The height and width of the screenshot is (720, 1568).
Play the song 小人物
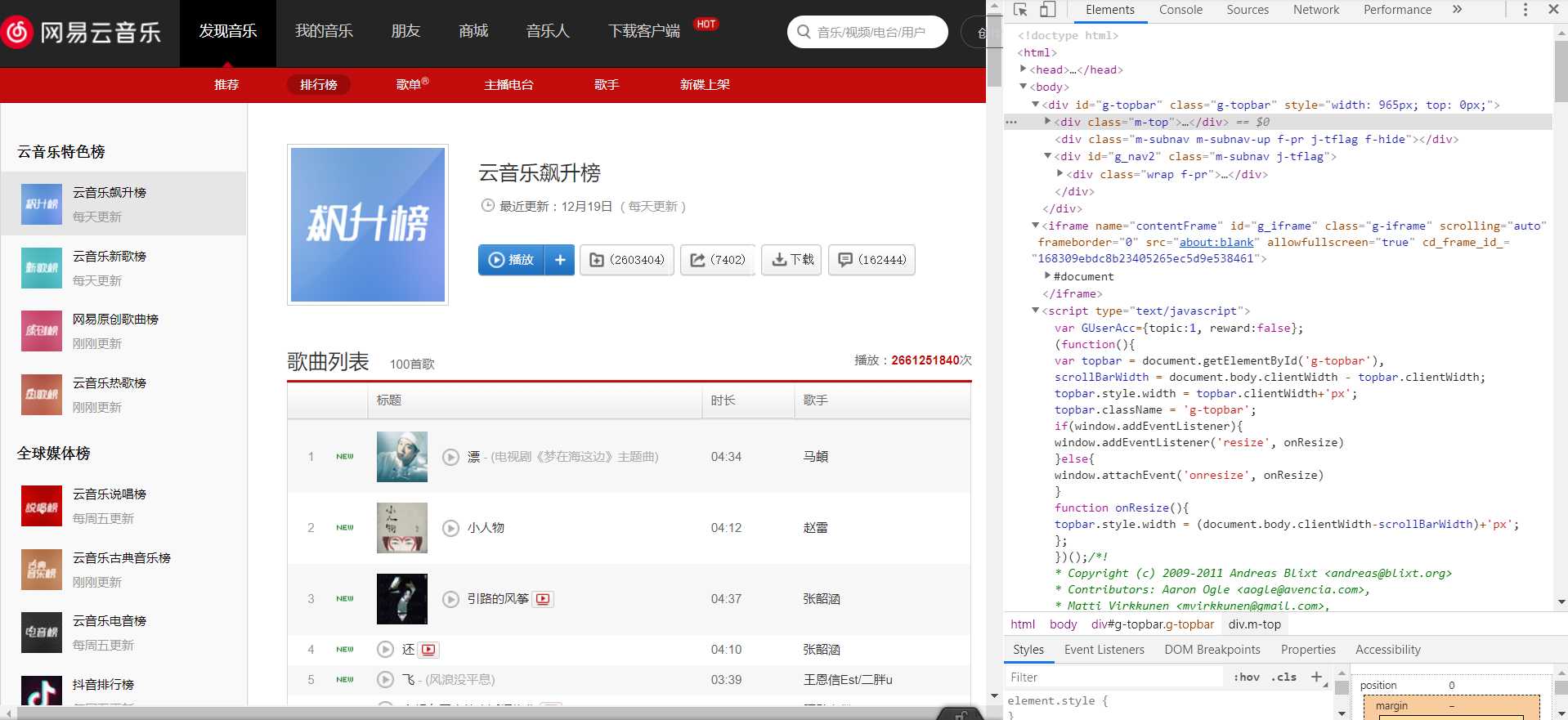click(450, 528)
